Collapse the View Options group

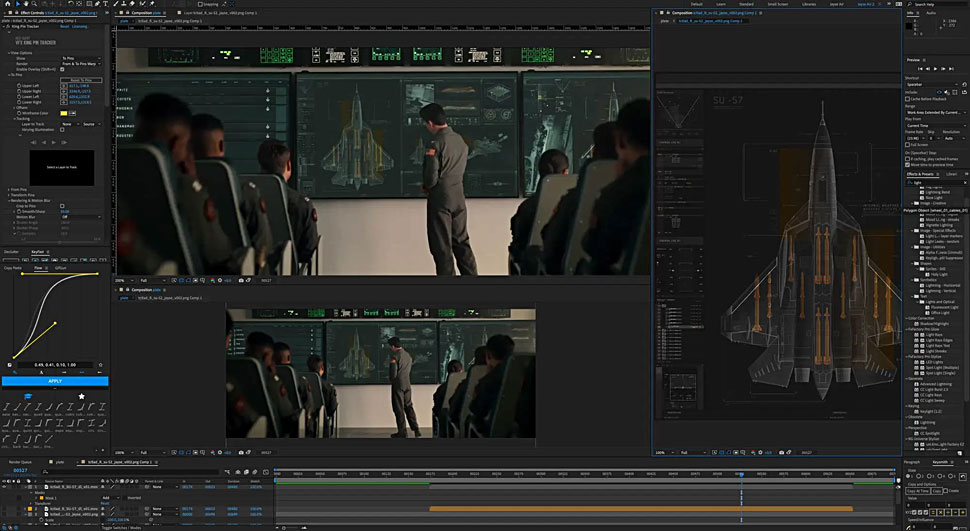tap(10, 53)
